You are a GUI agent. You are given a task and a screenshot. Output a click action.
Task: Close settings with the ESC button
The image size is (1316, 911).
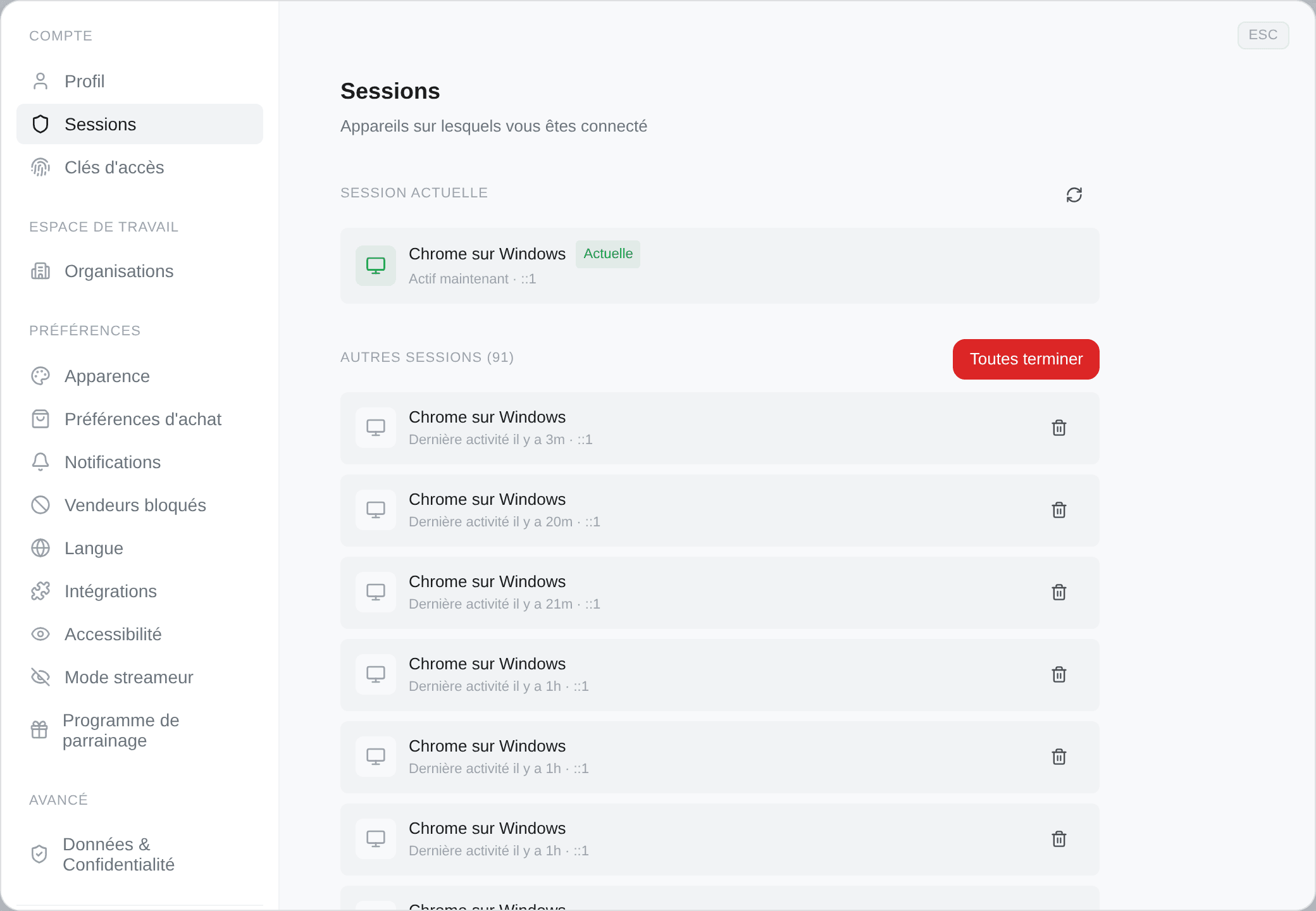(1263, 35)
